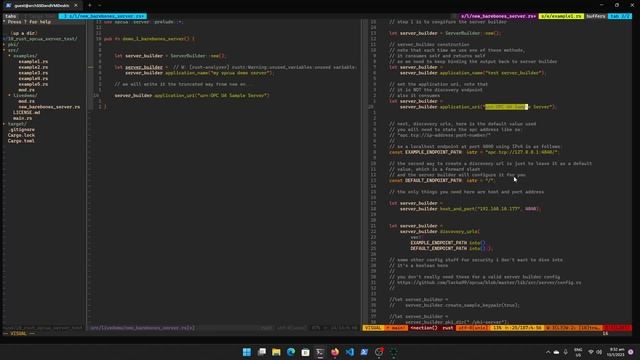Click the left pane's application_uri line
Image resolution: width=640 pixels, height=360 pixels.
click(192, 96)
